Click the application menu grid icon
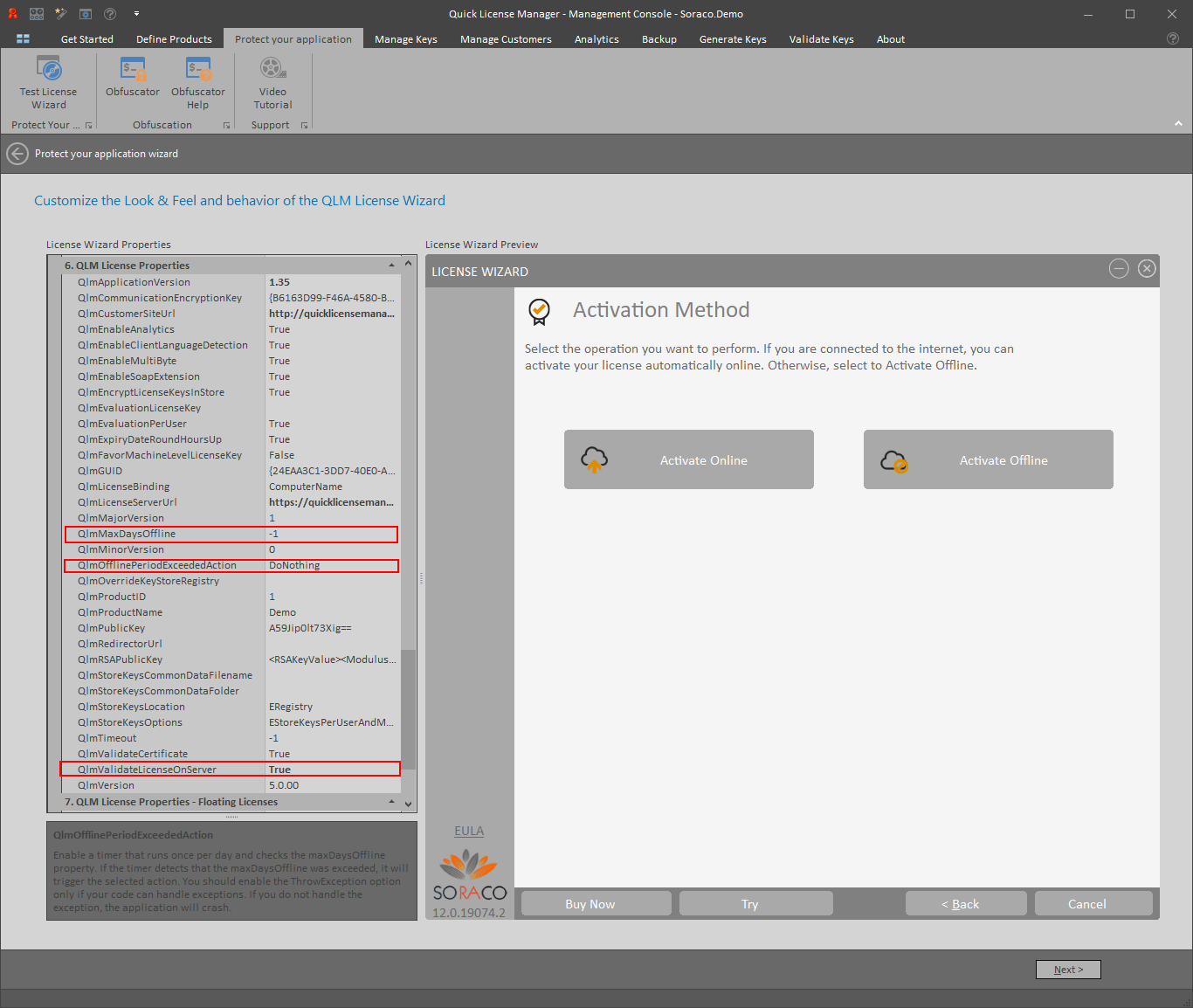 pyautogui.click(x=23, y=38)
